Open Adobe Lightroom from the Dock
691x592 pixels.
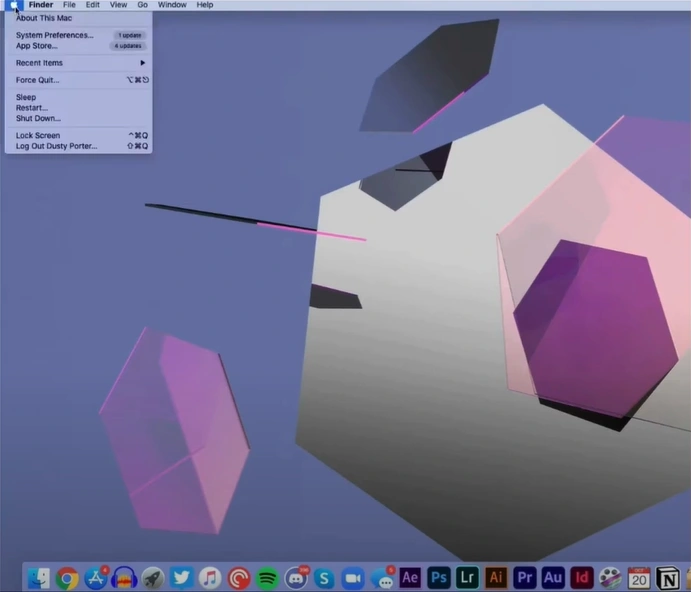point(467,577)
